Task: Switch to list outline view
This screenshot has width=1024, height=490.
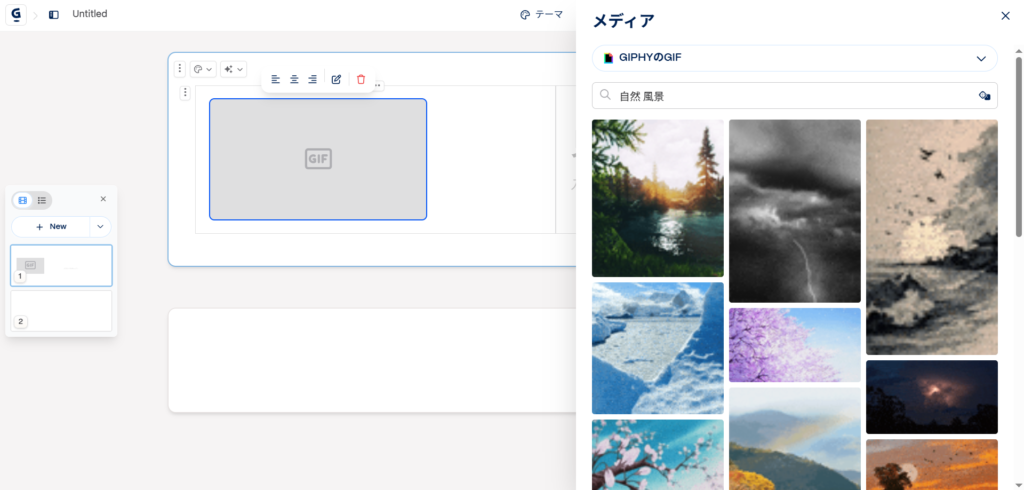Action: click(42, 200)
